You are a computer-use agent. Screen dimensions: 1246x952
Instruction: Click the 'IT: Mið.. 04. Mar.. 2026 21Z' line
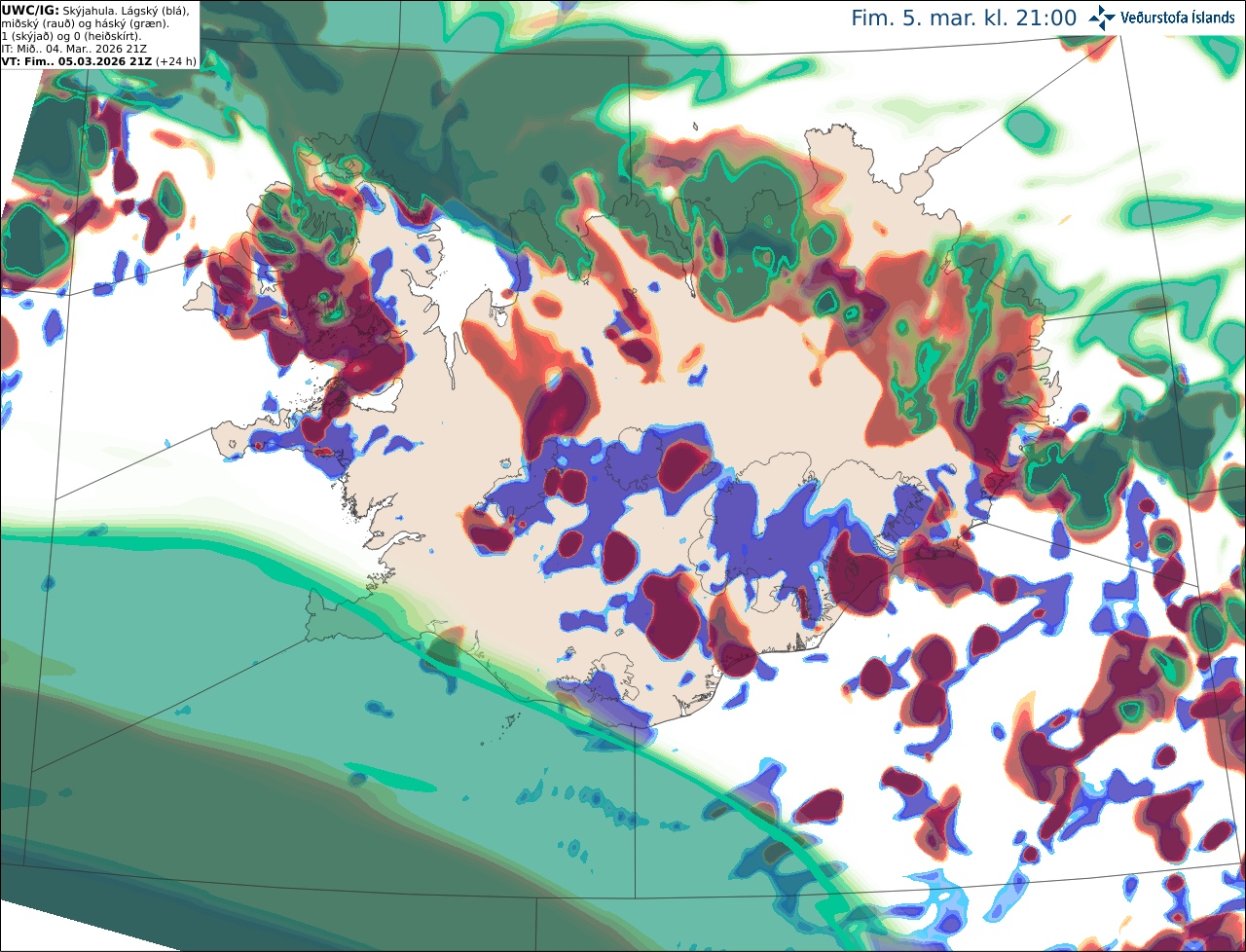pos(74,48)
